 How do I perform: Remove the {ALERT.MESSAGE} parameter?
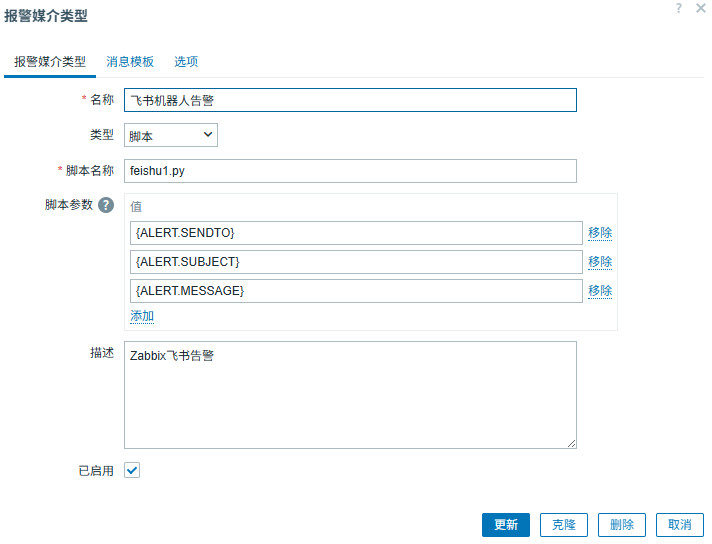pyautogui.click(x=600, y=291)
